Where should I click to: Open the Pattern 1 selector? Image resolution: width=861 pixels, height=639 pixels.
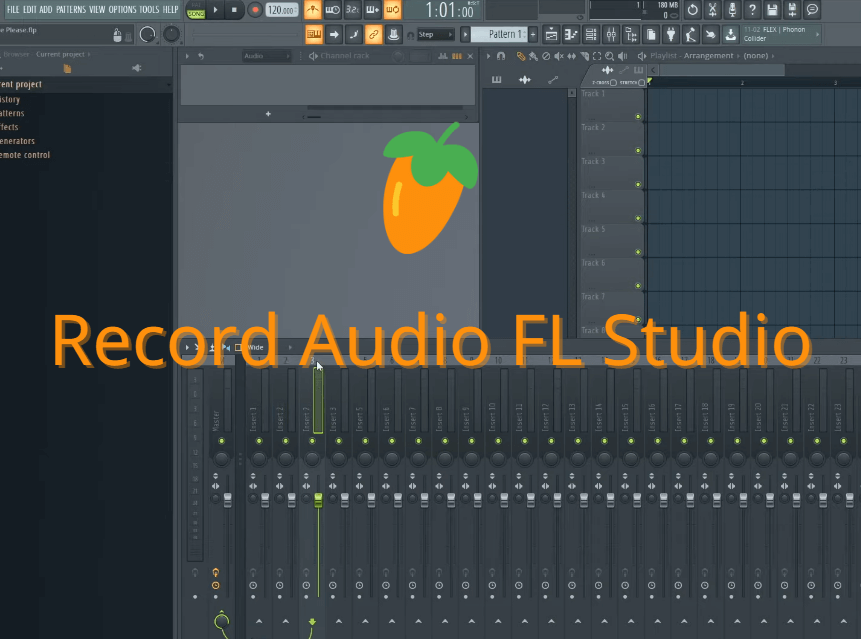(498, 35)
